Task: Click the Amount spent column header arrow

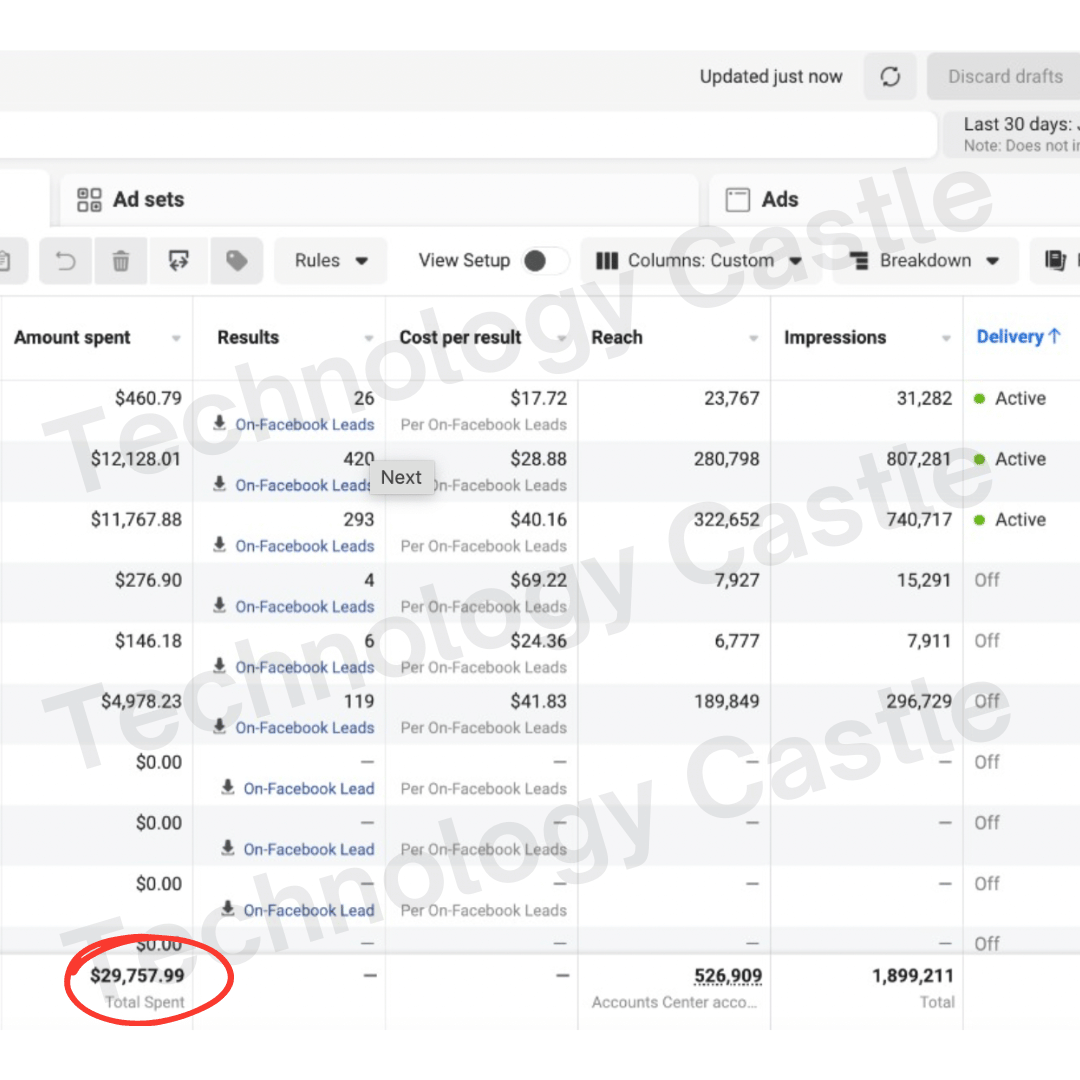Action: tap(176, 339)
